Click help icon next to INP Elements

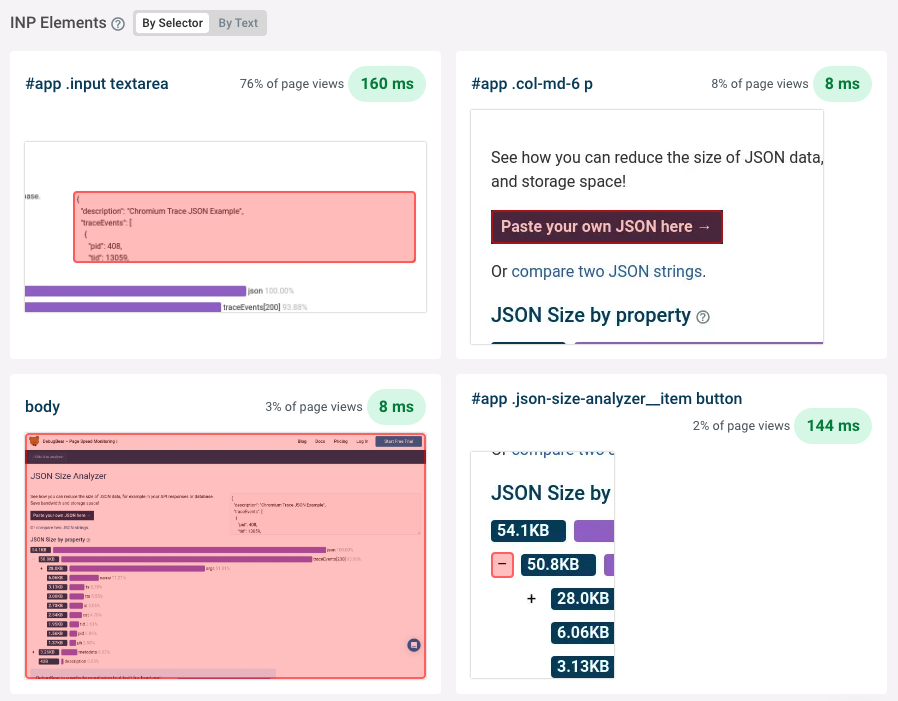[118, 23]
